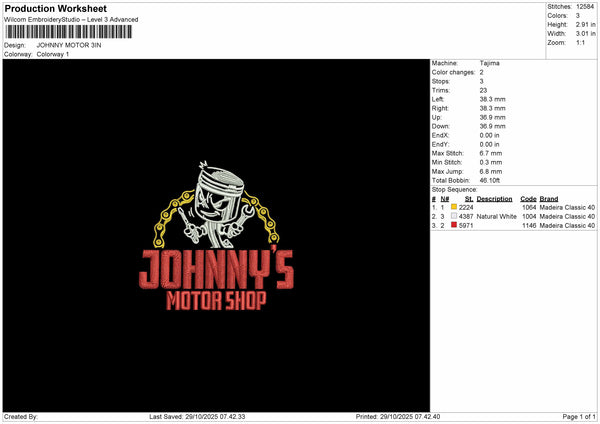Image resolution: width=600 pixels, height=424 pixels.
Task: Click the "N#" column header
Action: [x=445, y=199]
